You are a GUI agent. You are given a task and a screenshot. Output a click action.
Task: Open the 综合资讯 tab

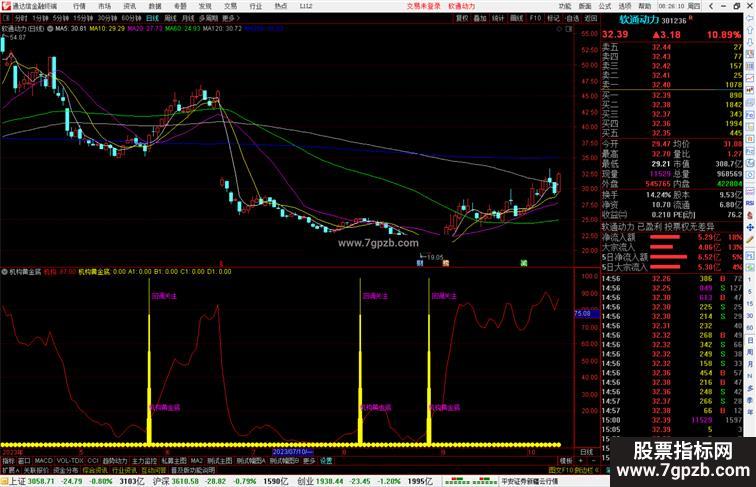click(95, 470)
